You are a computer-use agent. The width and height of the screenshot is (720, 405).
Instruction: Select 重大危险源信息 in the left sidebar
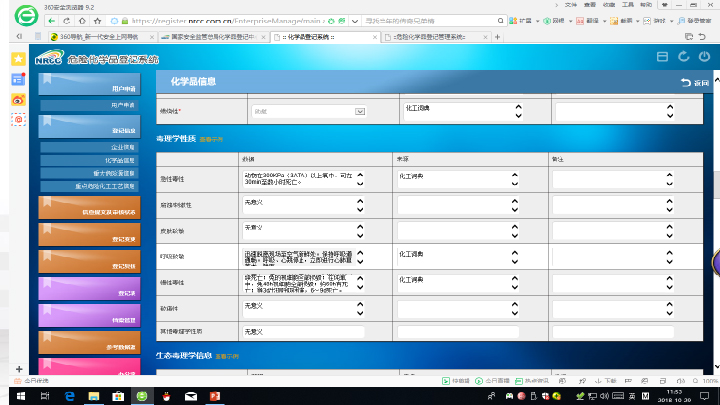click(91, 172)
